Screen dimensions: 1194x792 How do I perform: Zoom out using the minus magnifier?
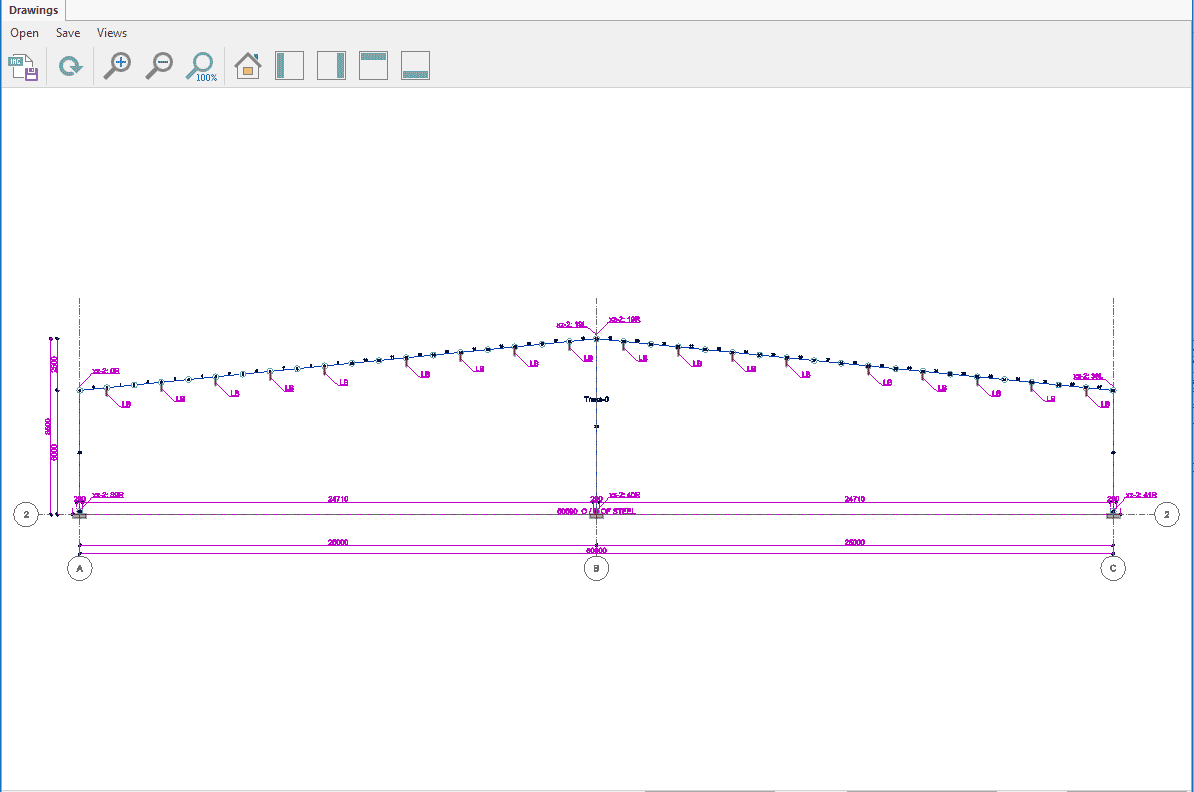click(x=159, y=67)
